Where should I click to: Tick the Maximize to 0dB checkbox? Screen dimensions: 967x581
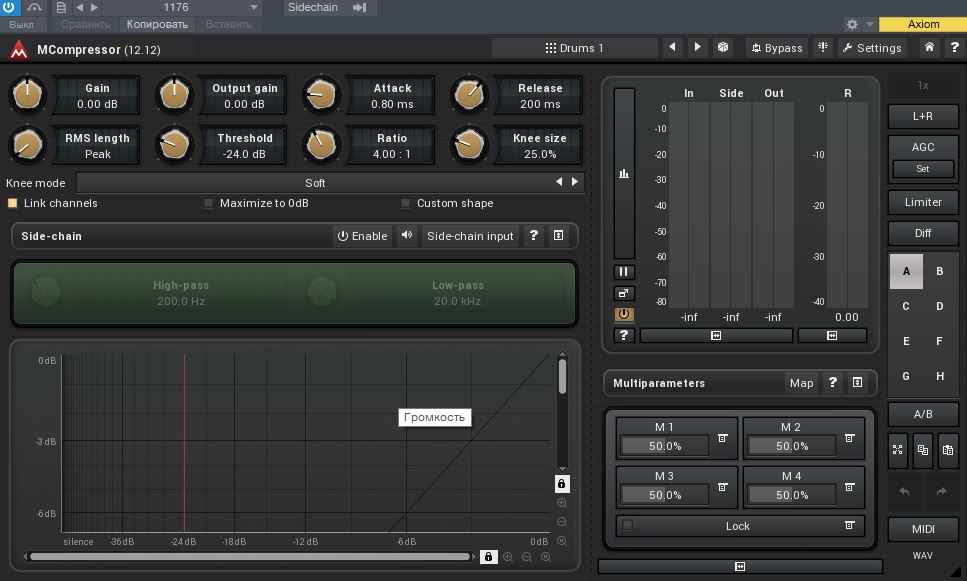click(209, 203)
